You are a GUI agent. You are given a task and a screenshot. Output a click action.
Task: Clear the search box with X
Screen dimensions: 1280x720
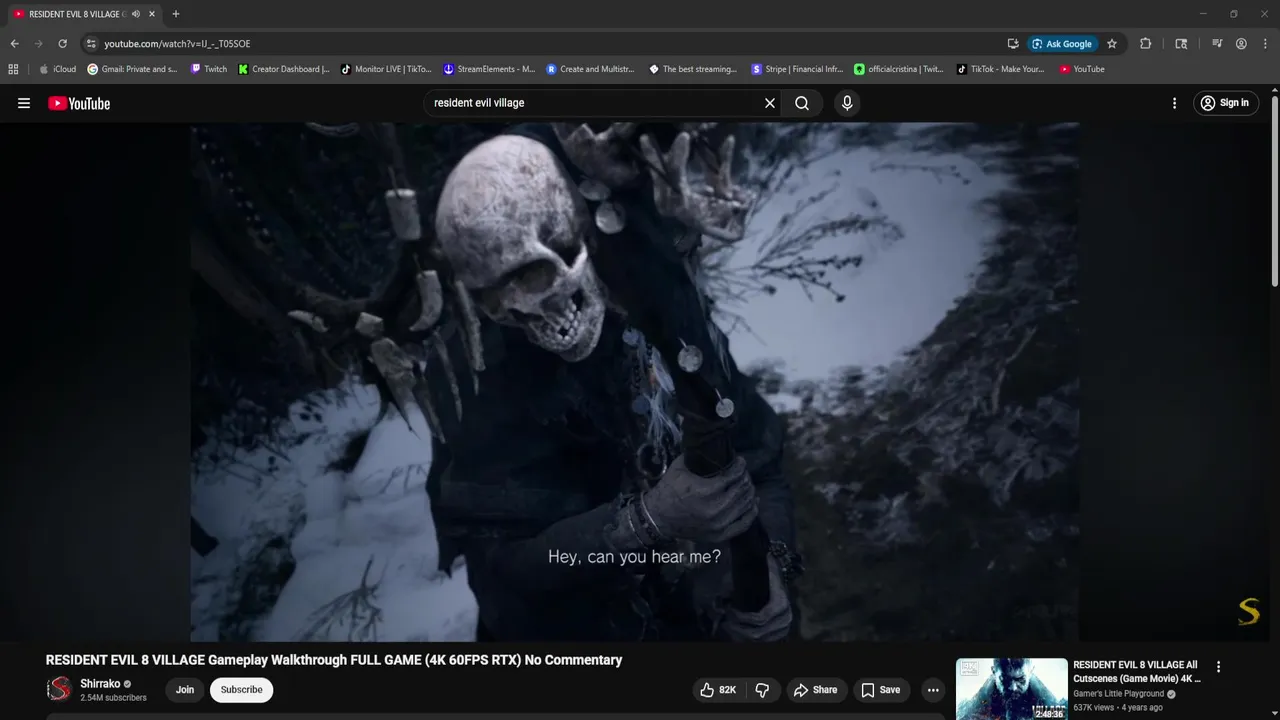pyautogui.click(x=770, y=103)
